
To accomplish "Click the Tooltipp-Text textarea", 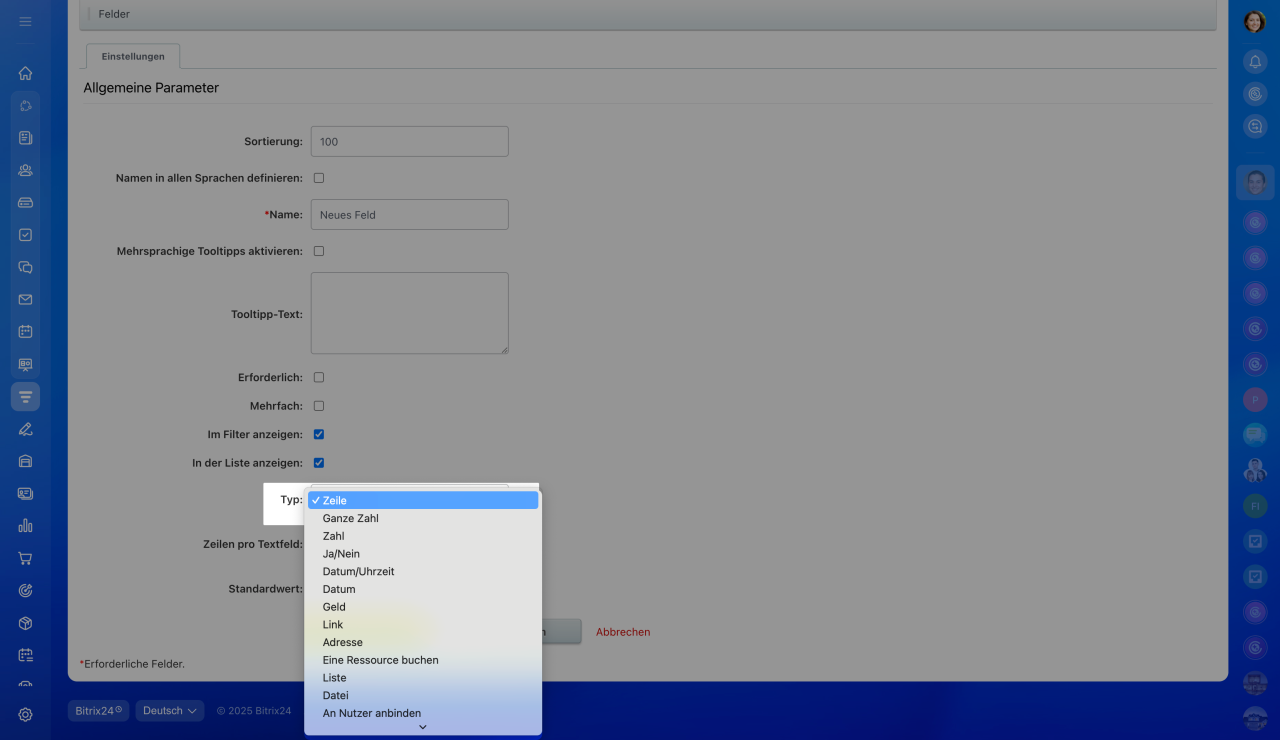I will click(x=410, y=313).
